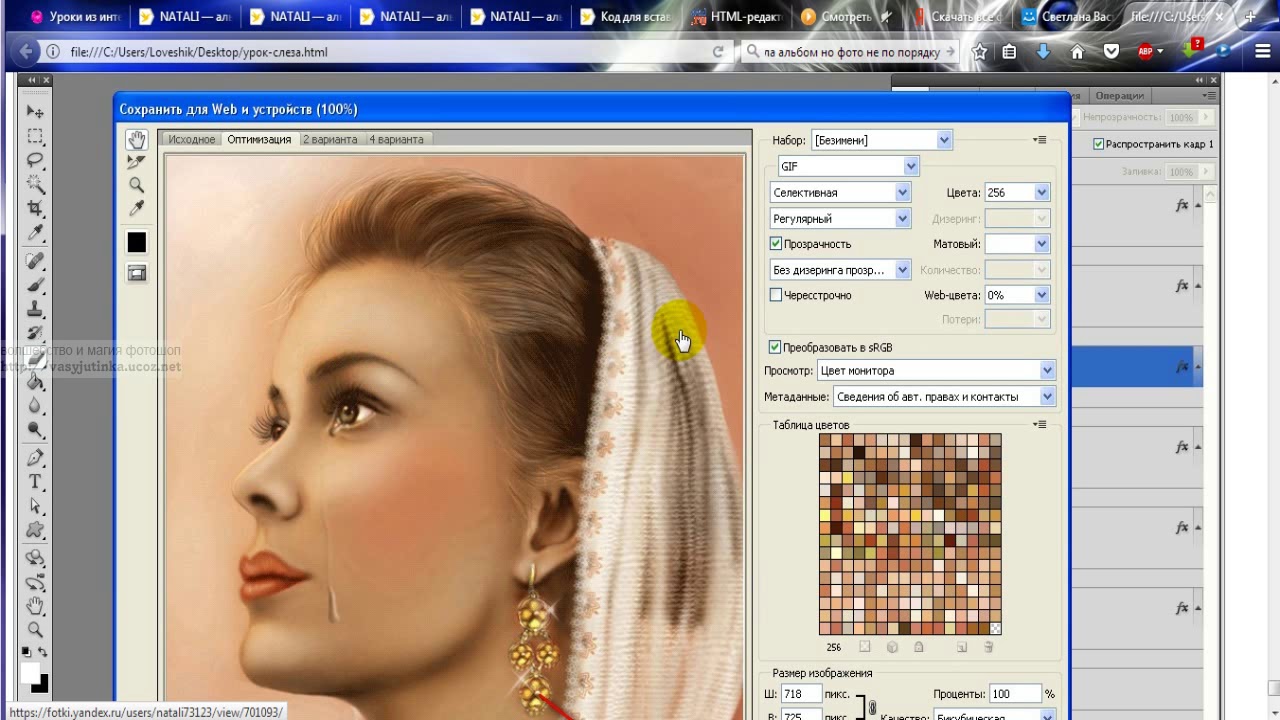Select the Pen tool

click(x=35, y=458)
